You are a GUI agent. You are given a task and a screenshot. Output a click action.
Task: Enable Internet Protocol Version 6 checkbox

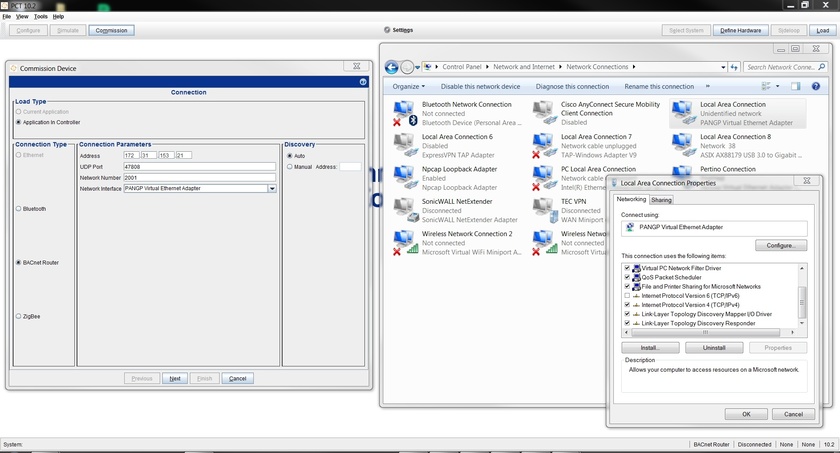click(x=627, y=296)
